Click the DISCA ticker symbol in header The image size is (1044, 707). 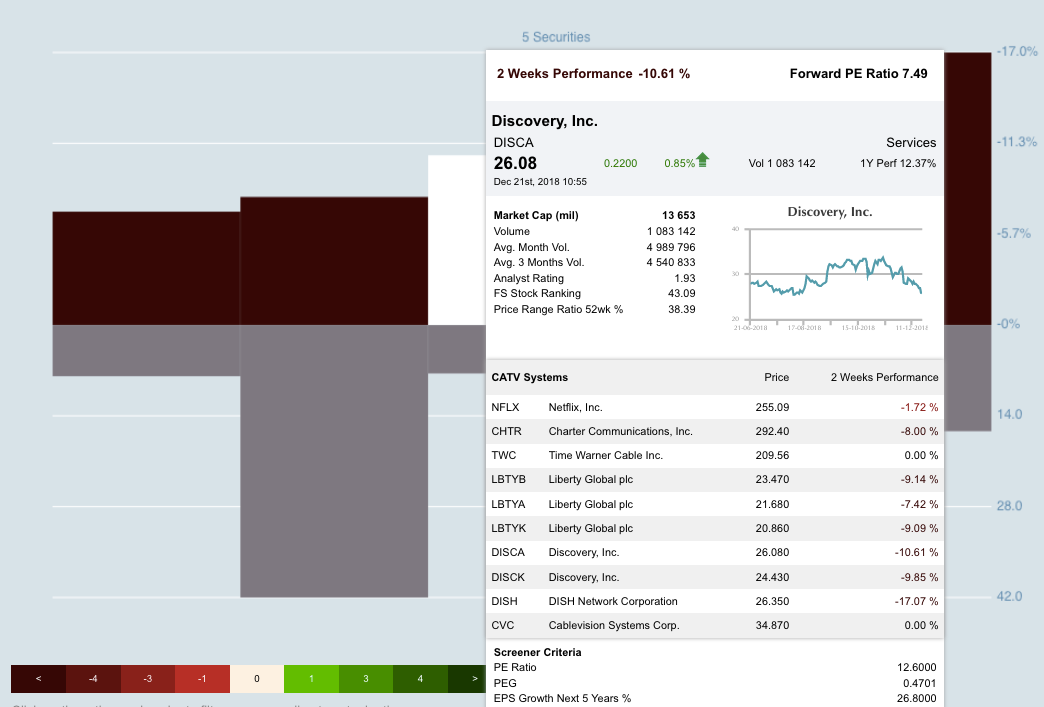click(x=513, y=142)
